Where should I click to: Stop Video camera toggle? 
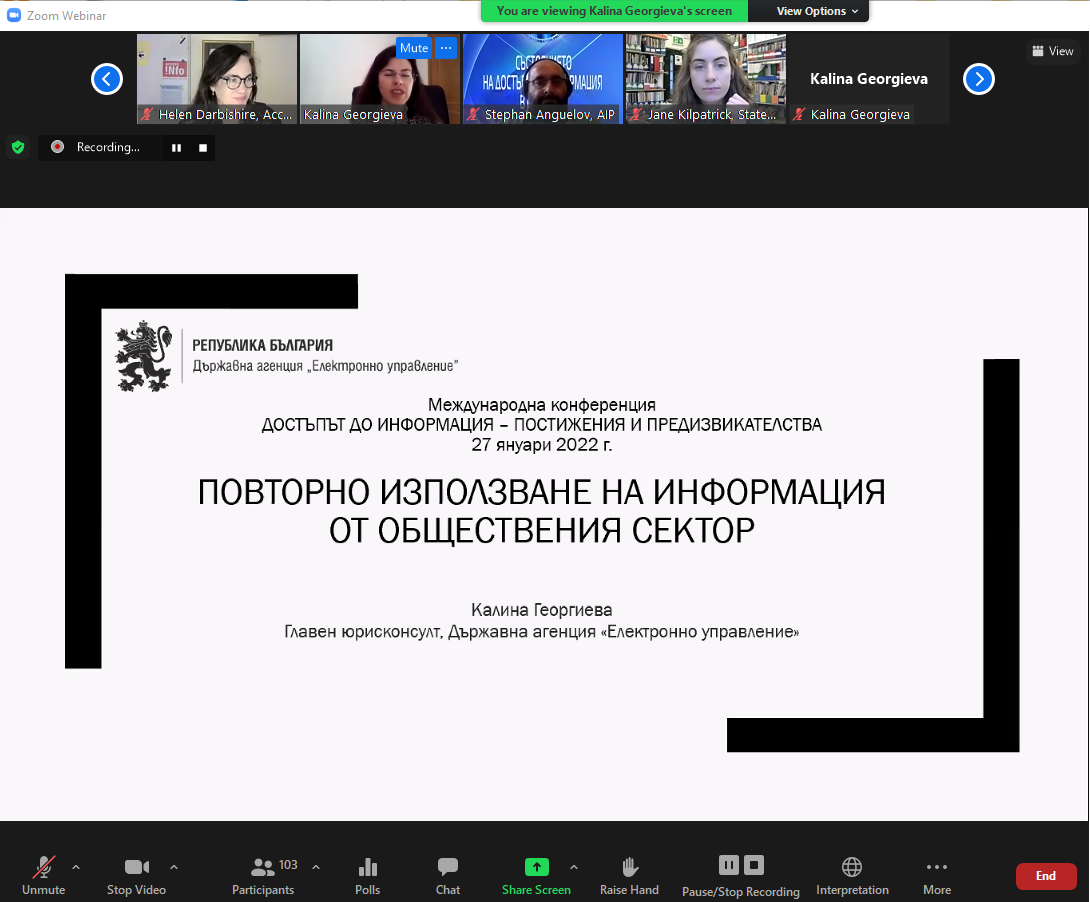click(x=136, y=875)
